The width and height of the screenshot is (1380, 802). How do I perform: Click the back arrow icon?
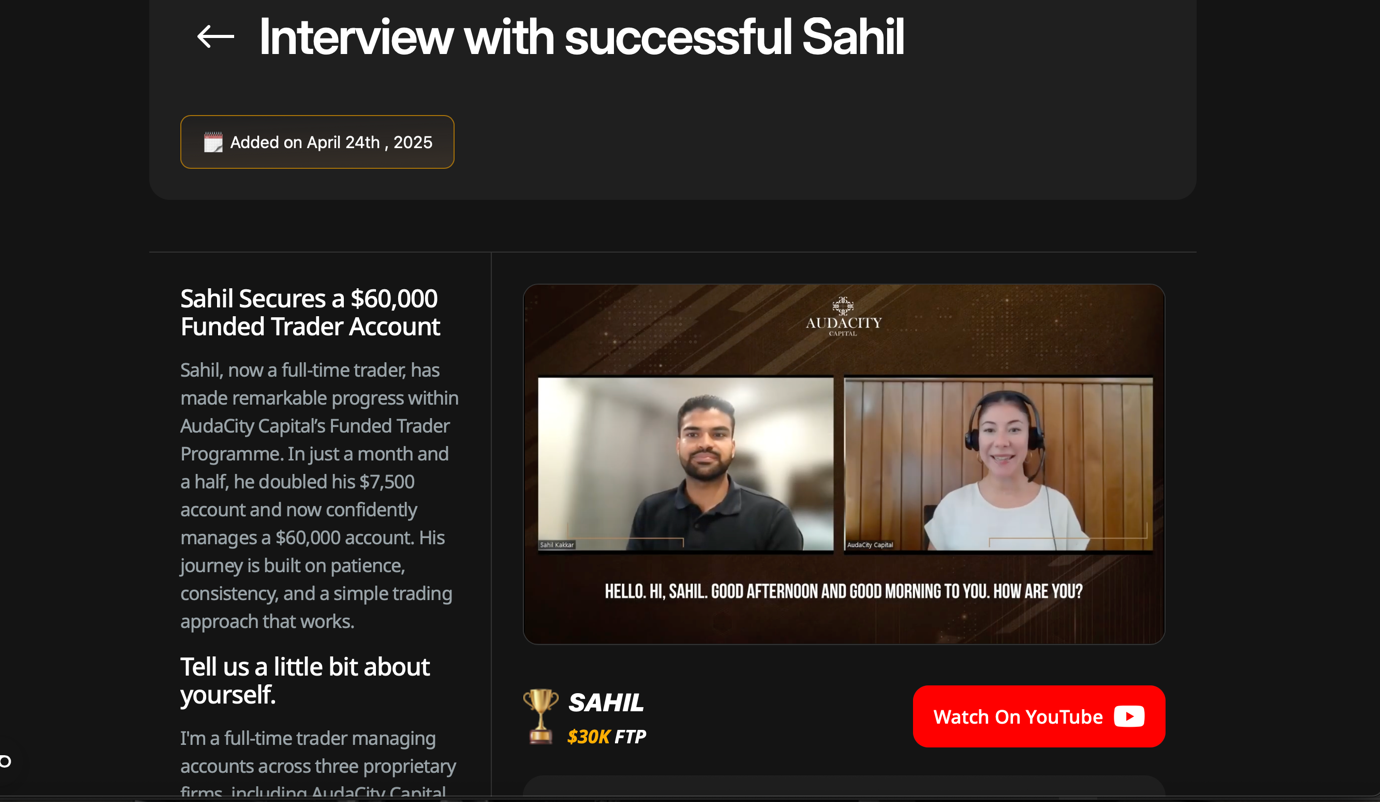click(x=215, y=37)
